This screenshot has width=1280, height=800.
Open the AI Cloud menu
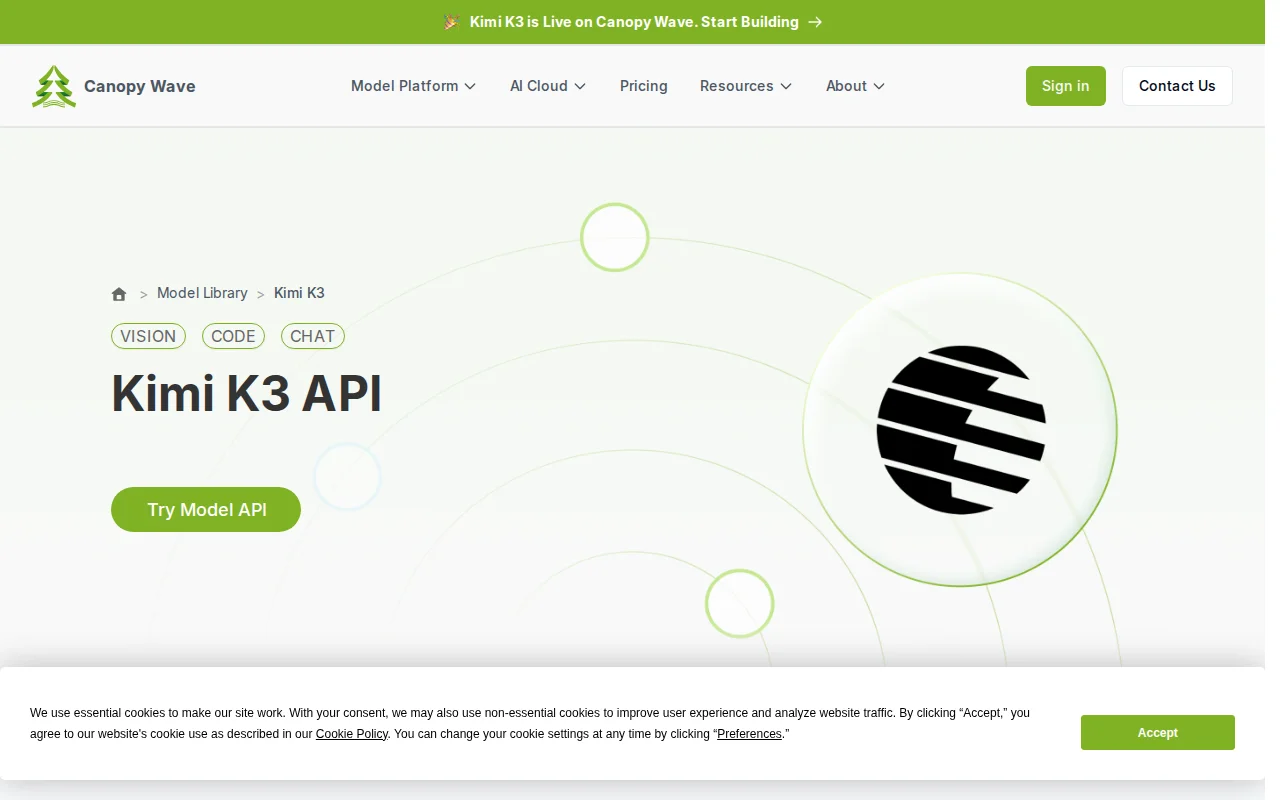[548, 86]
